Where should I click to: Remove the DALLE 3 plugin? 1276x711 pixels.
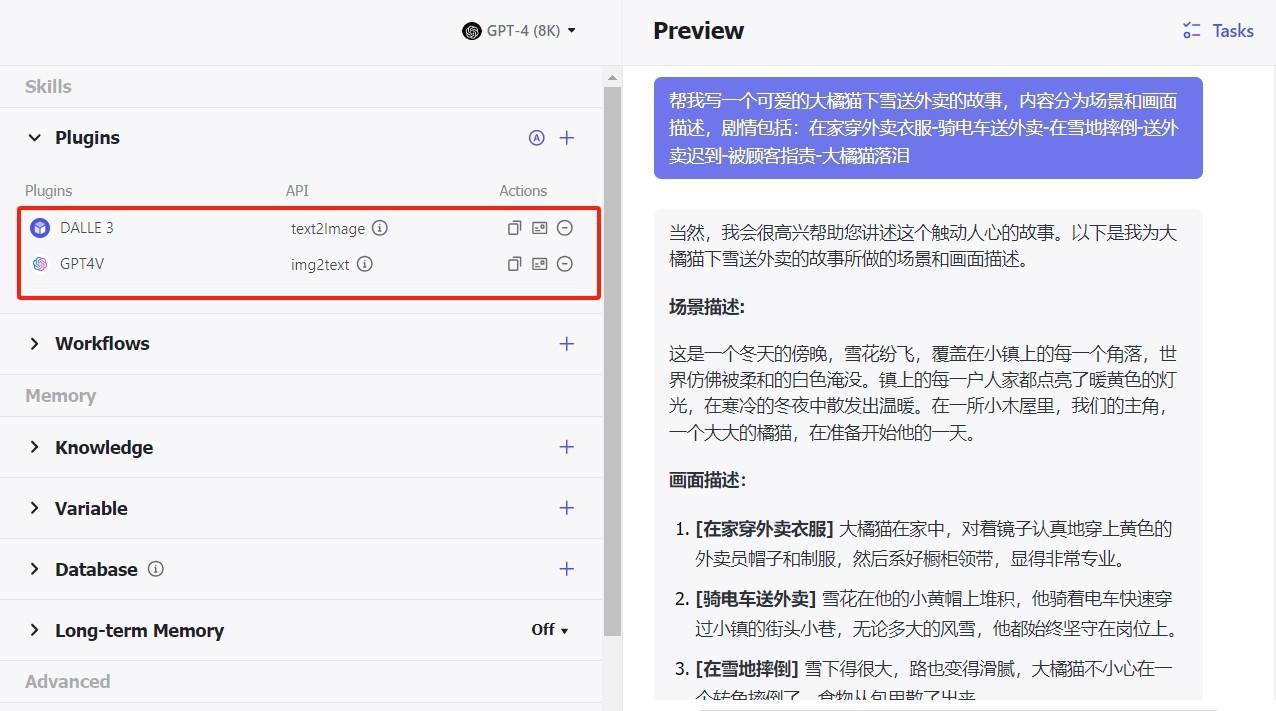click(x=565, y=228)
